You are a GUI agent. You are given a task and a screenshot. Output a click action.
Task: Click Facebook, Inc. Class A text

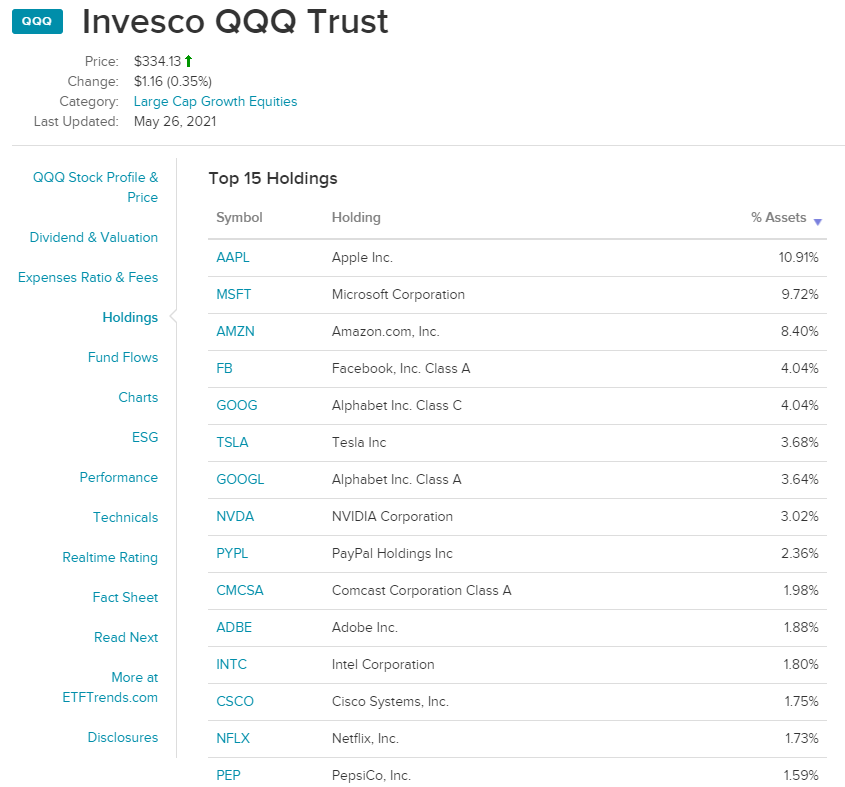tap(401, 368)
